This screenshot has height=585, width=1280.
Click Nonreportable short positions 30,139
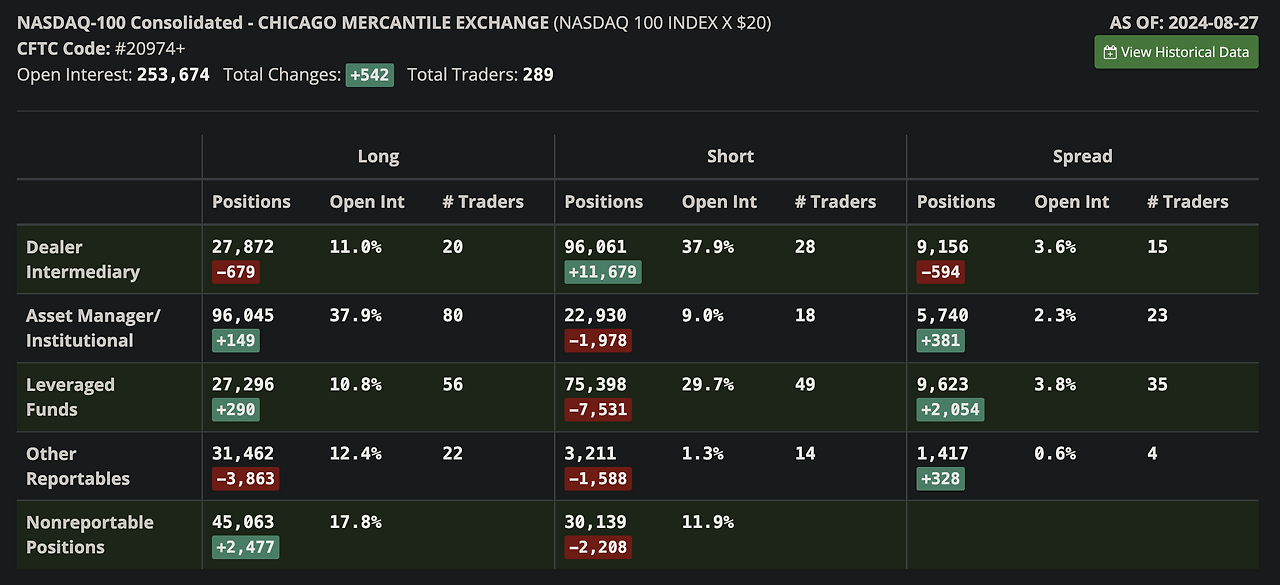pos(596,522)
